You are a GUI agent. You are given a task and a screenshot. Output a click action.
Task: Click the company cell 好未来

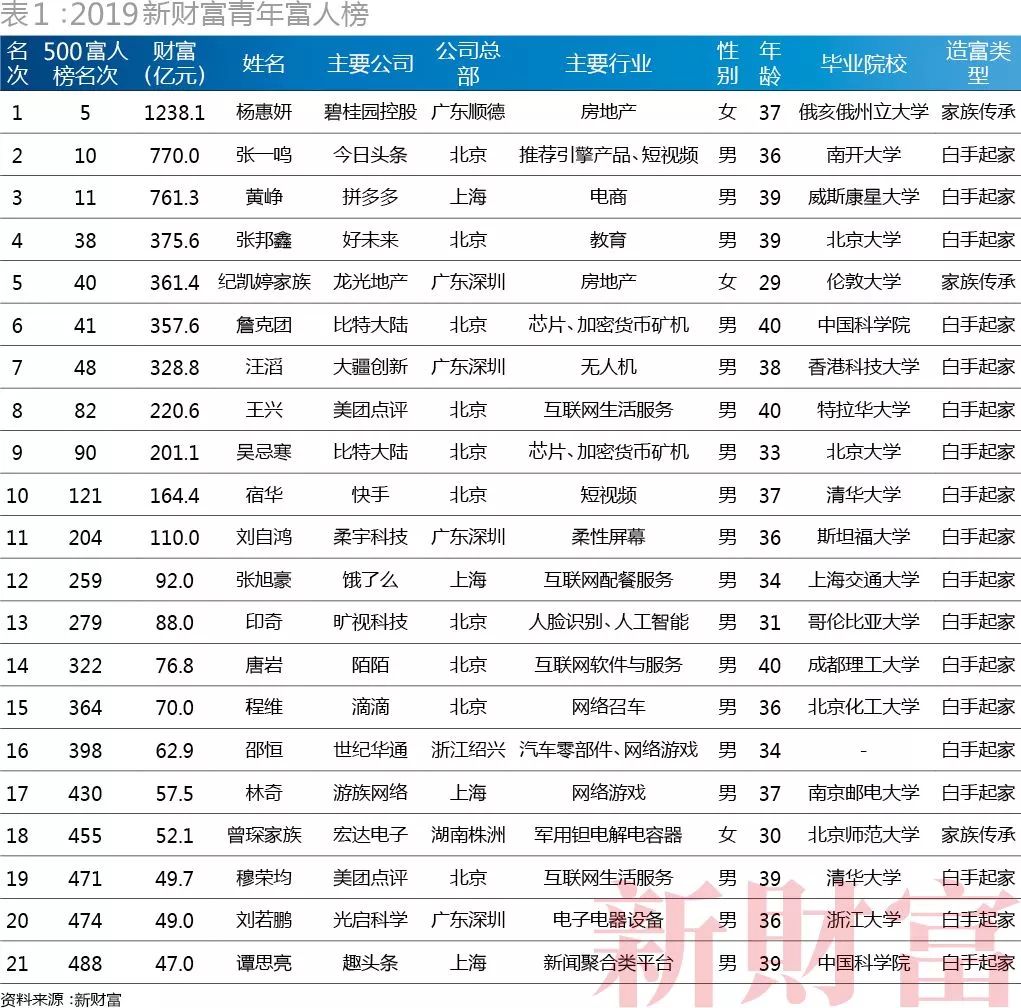coord(371,240)
